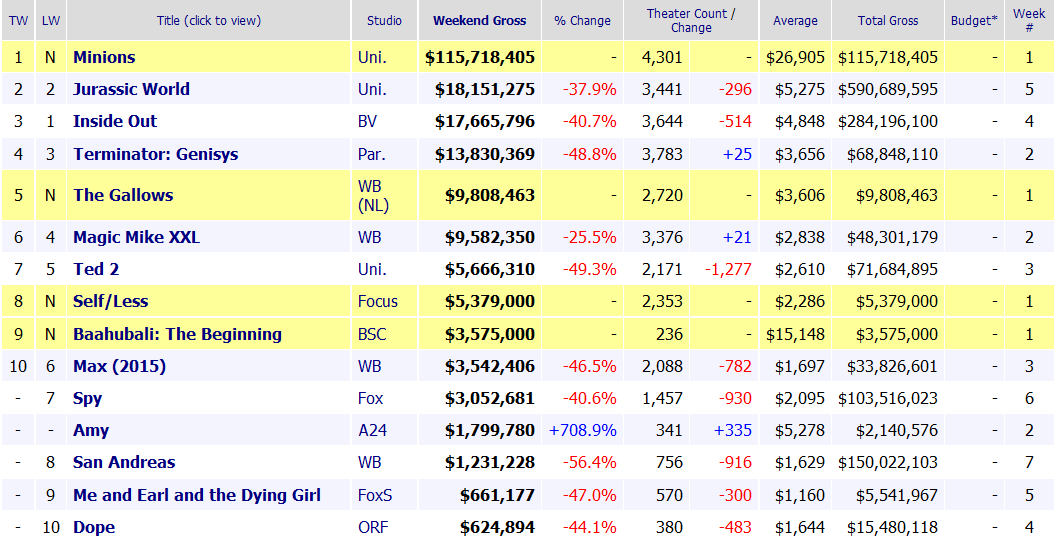Open the Jurassic World movie page
The height and width of the screenshot is (537, 1056).
coord(131,89)
